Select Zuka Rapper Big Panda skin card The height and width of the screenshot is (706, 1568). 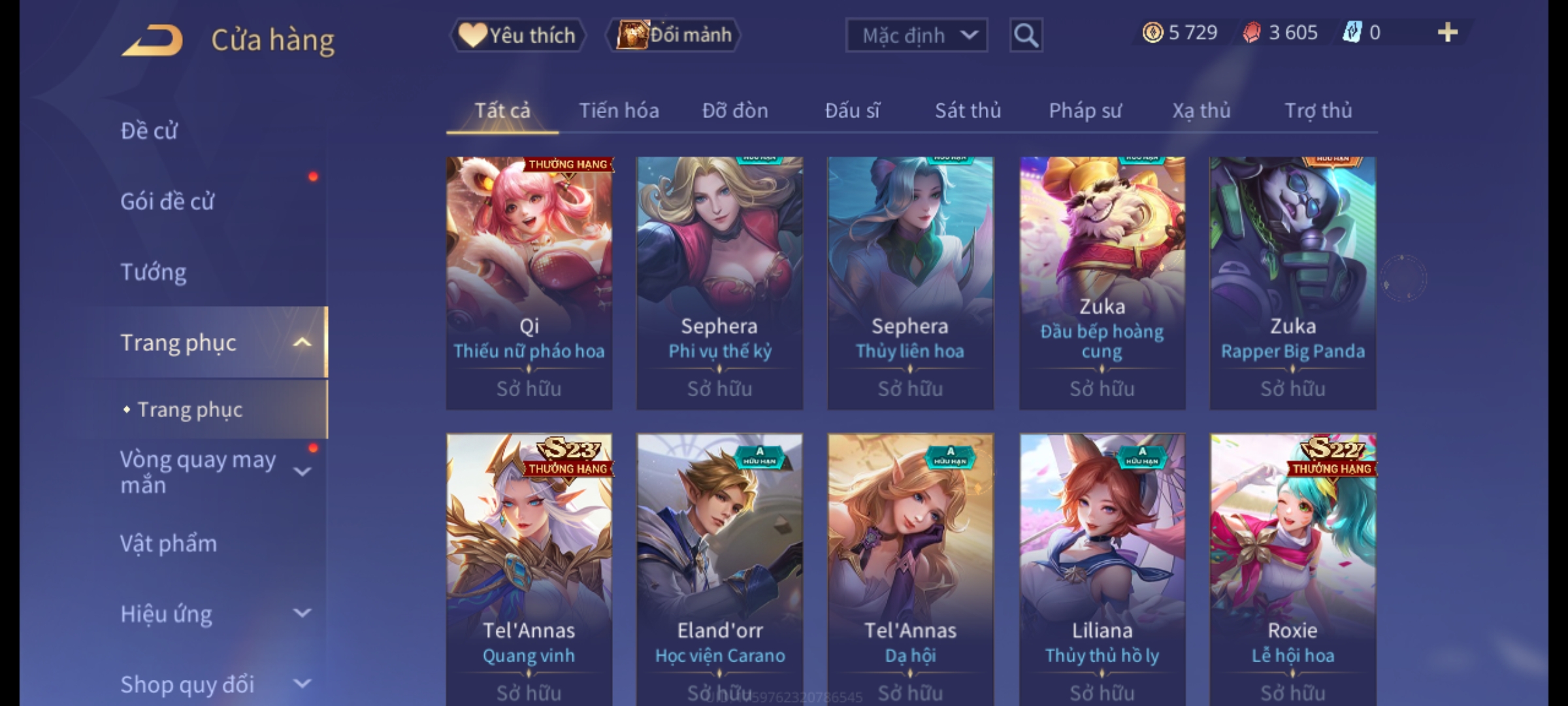(x=1293, y=283)
